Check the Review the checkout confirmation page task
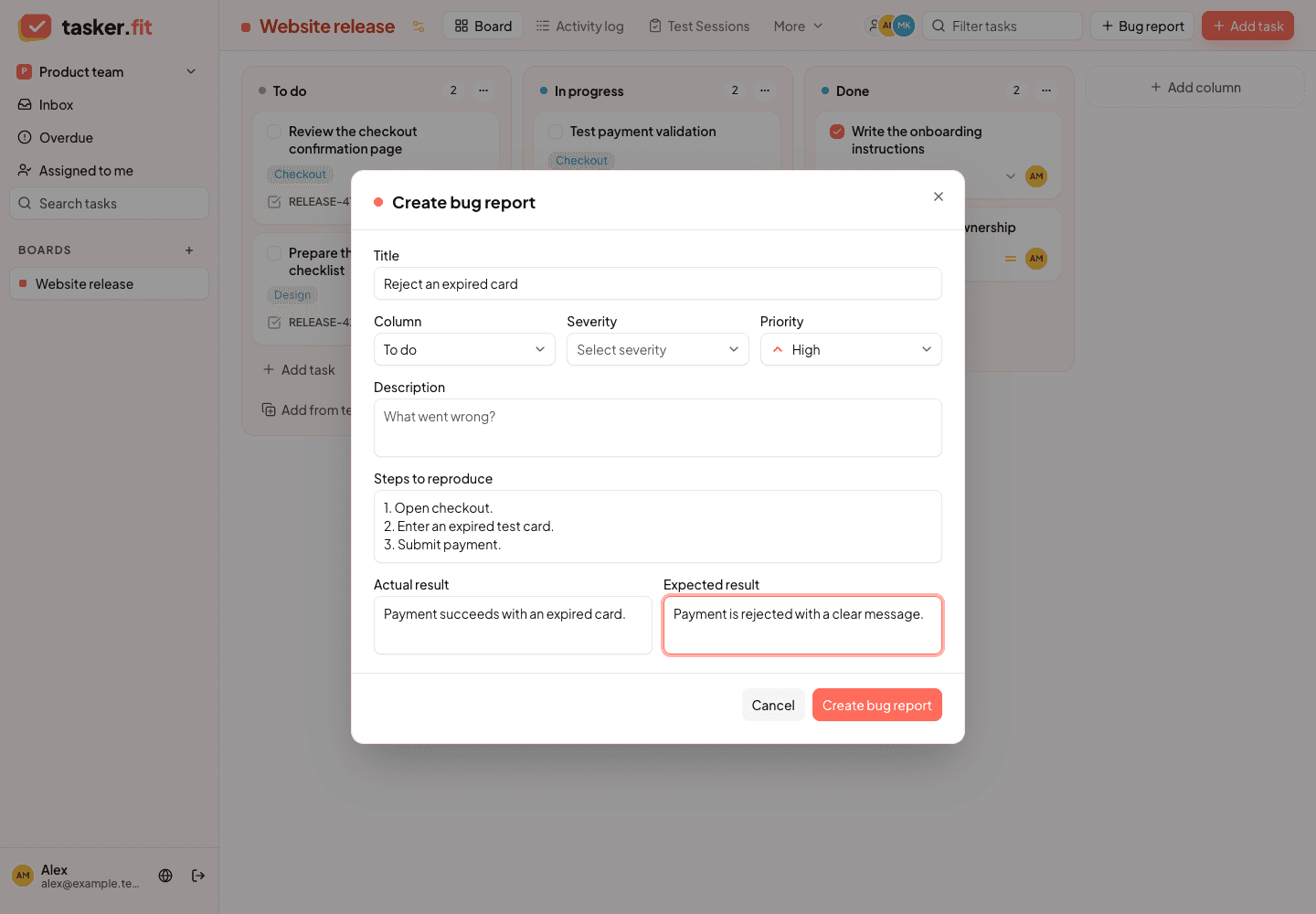 click(274, 132)
